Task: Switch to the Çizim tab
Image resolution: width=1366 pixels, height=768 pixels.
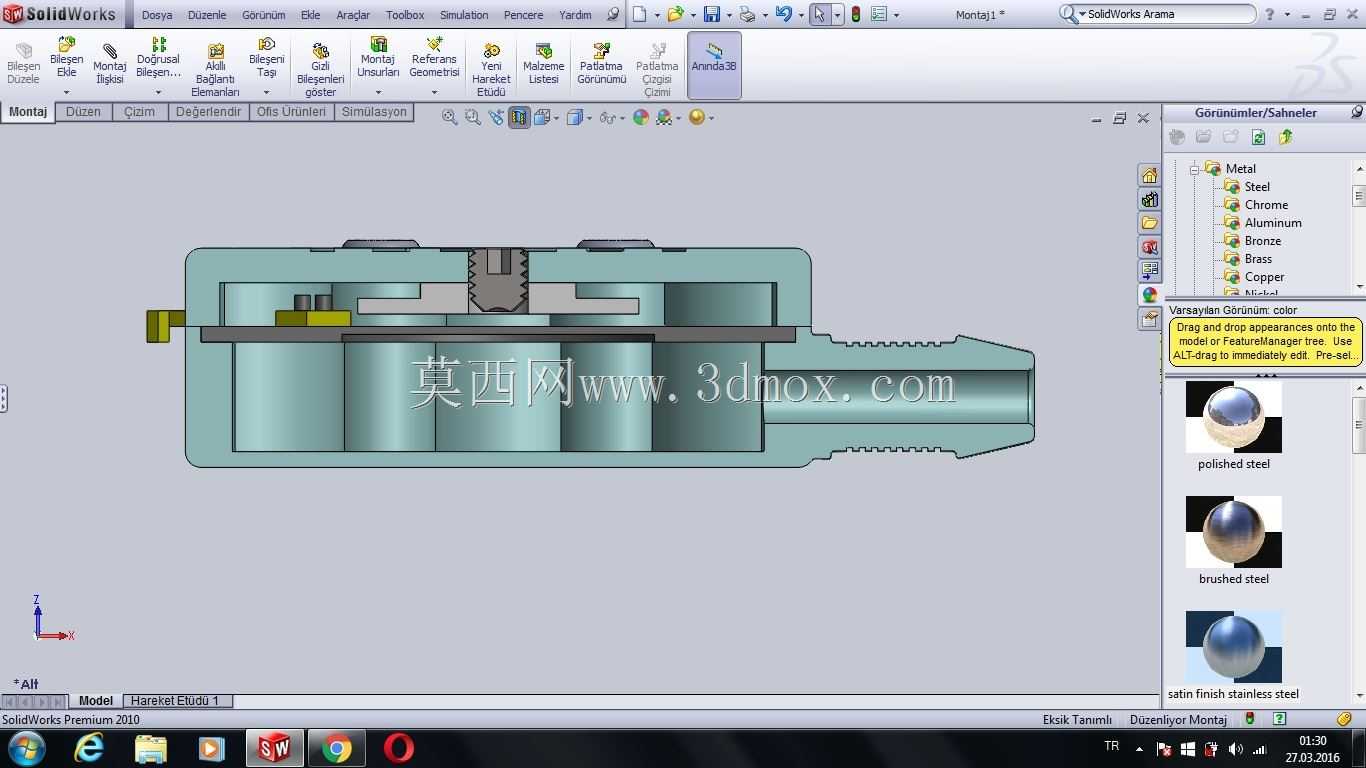Action: pos(139,112)
